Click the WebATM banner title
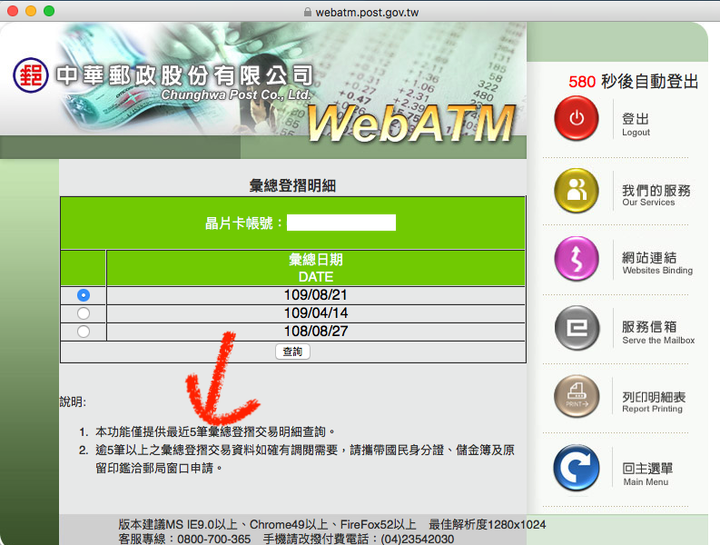Screen dimensions: 720x545 (411, 123)
